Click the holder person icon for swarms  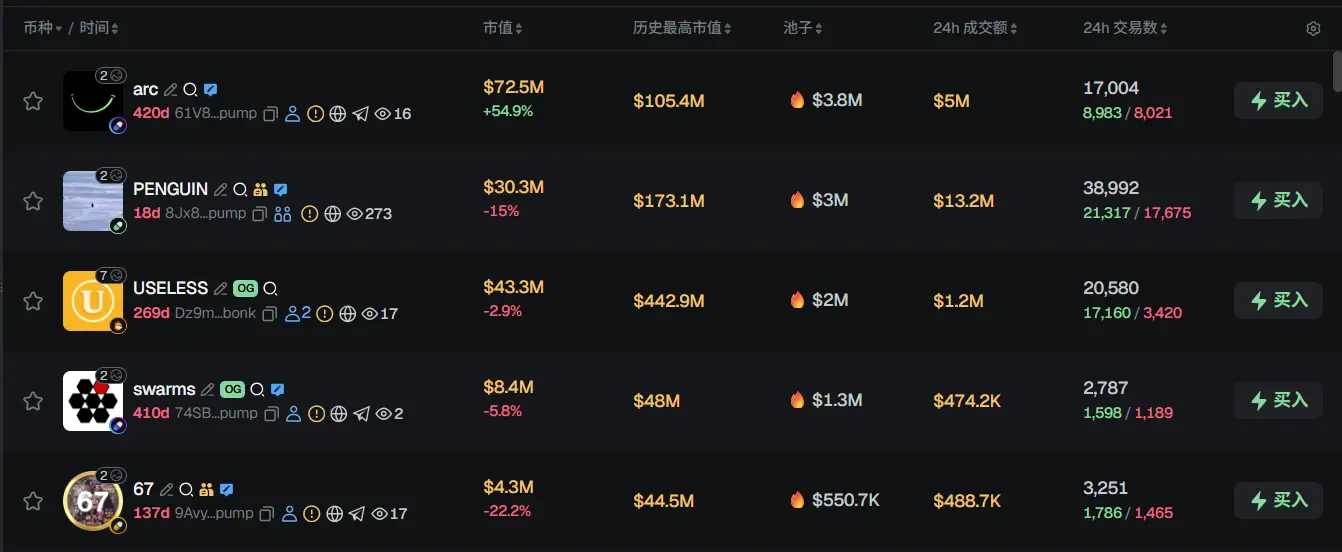[x=293, y=414]
